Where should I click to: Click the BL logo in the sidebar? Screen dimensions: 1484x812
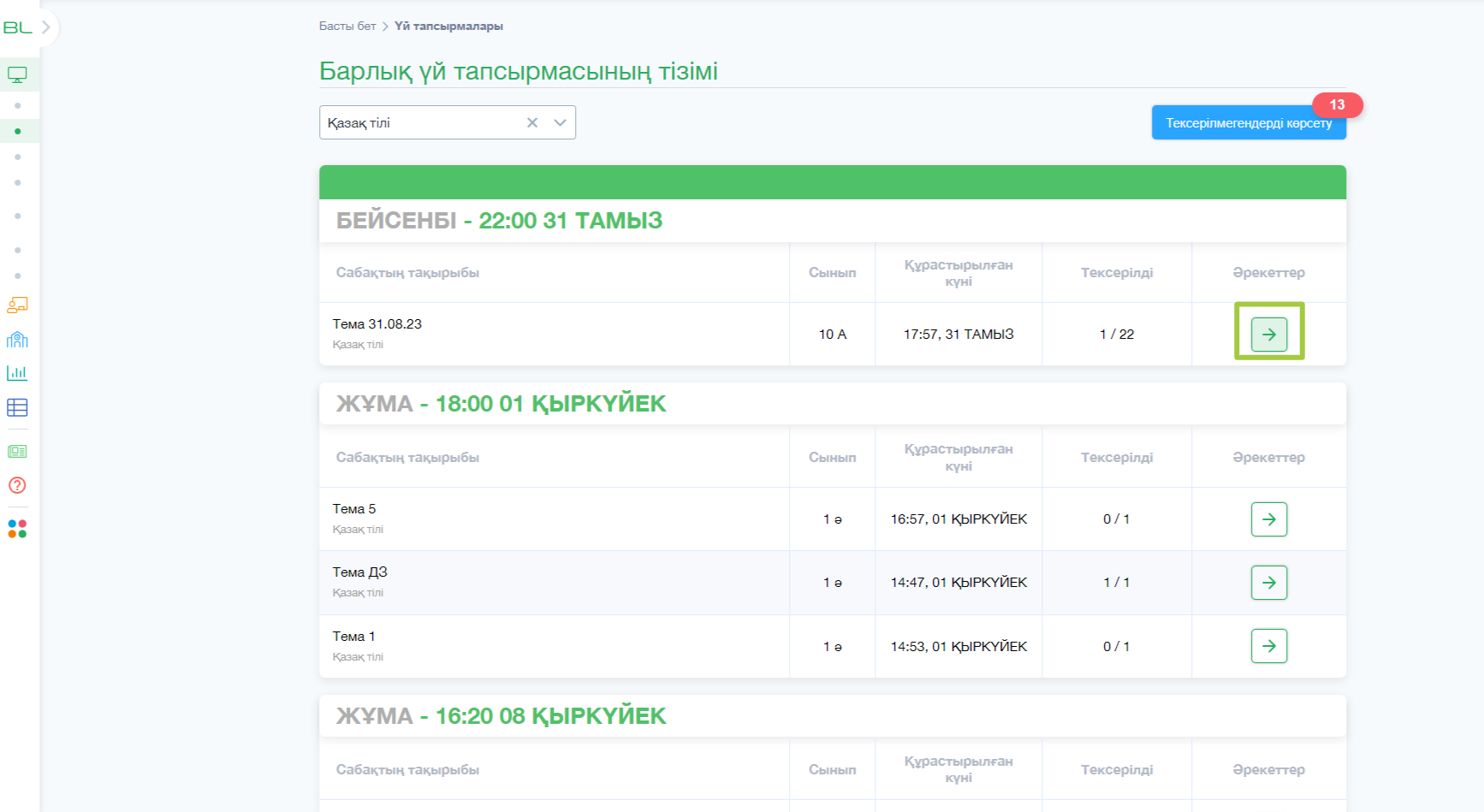pyautogui.click(x=17, y=27)
